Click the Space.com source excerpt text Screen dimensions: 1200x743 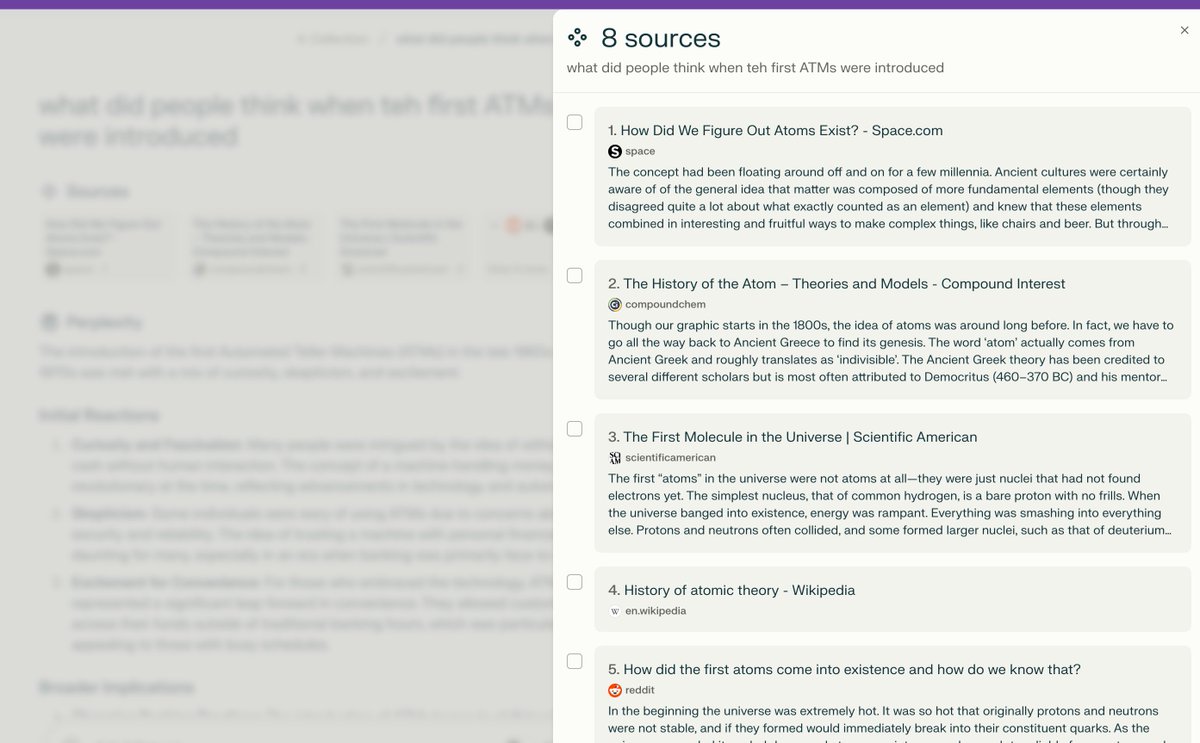tap(888, 198)
